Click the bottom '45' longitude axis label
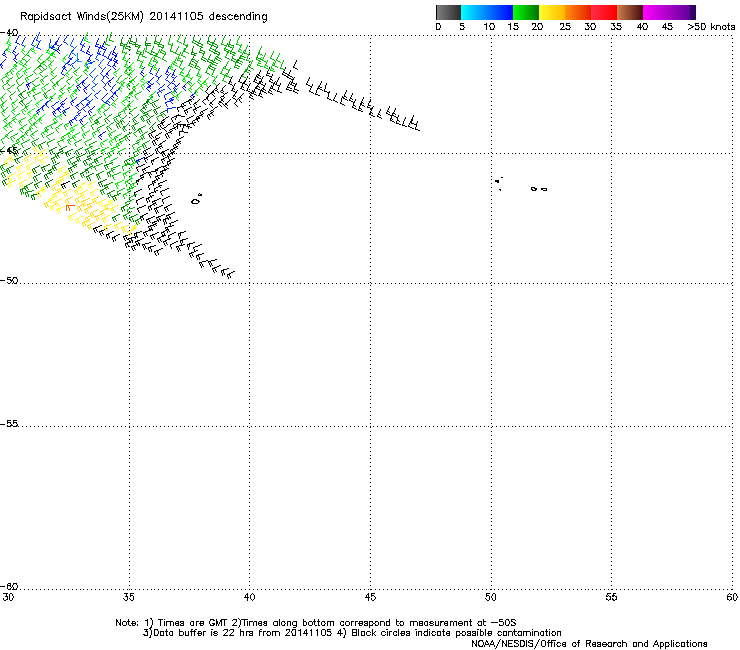Viewport: 740px width, 650px height. tap(370, 597)
